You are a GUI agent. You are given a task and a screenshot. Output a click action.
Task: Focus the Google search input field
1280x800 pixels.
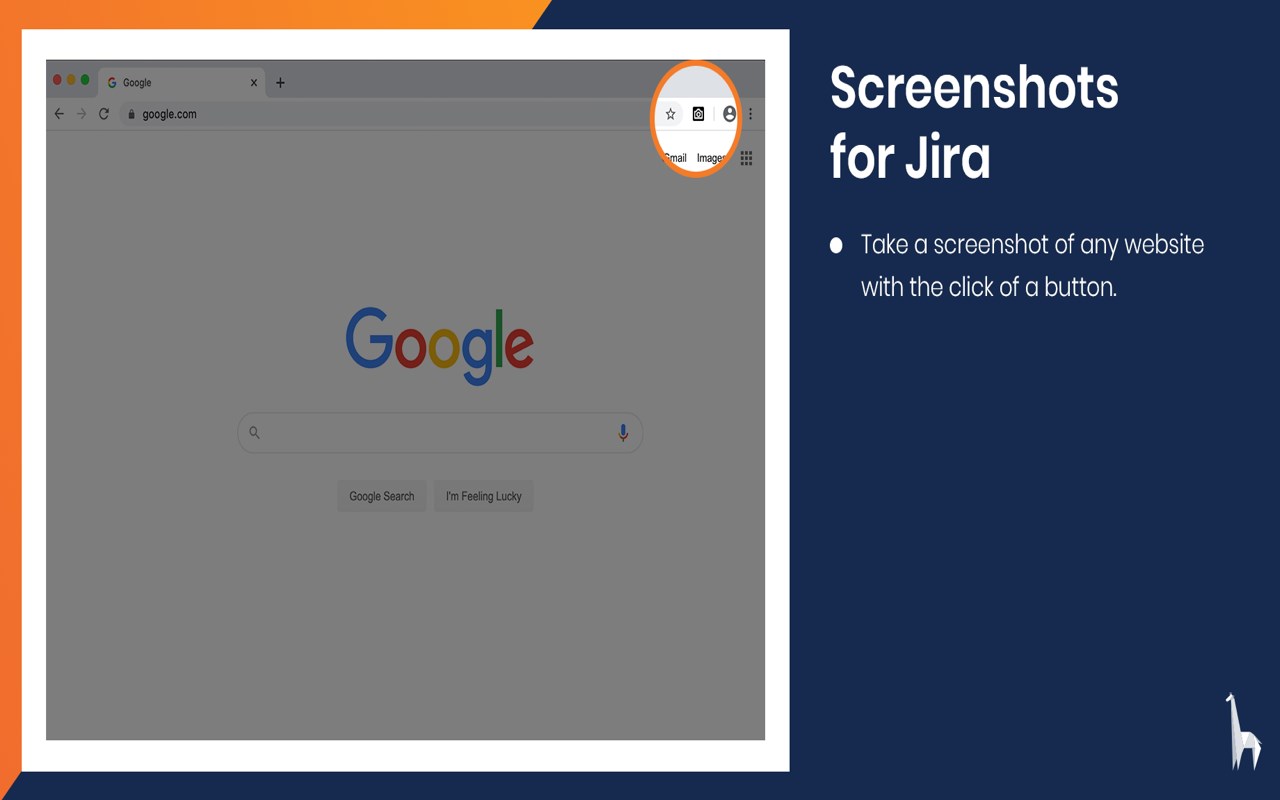(440, 433)
